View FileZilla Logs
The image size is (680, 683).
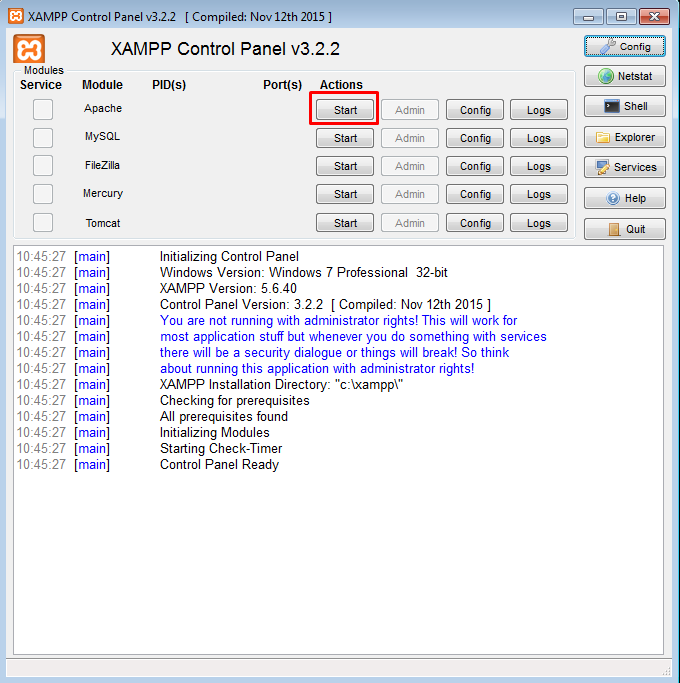coord(539,166)
